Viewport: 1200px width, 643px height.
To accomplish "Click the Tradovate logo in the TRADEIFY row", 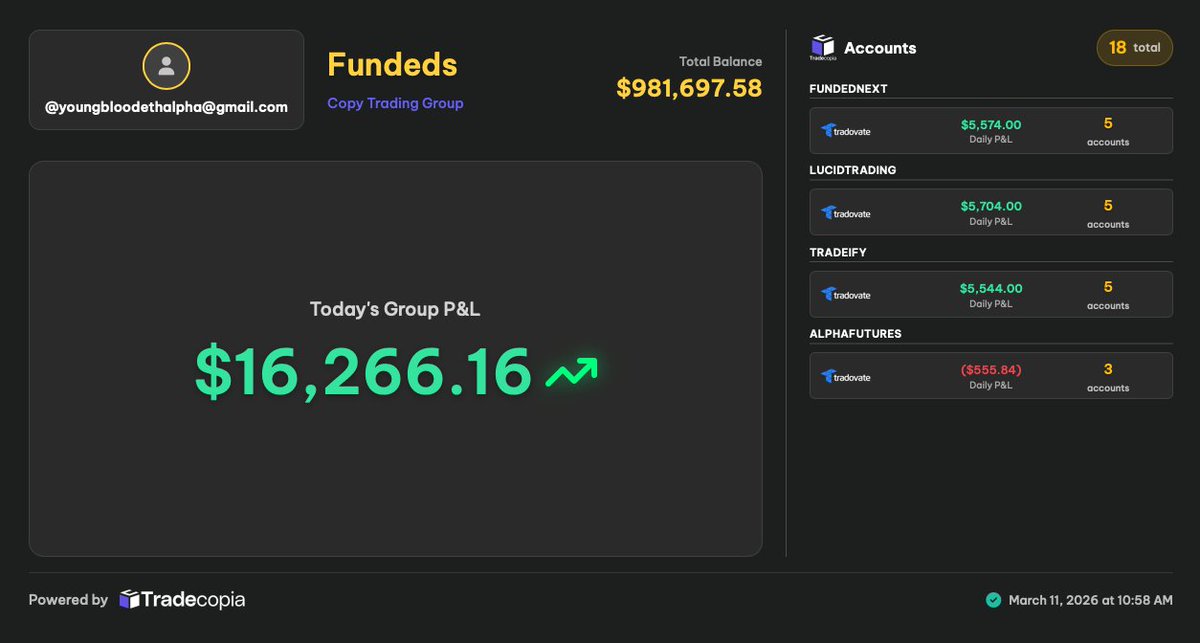I will 846,295.
